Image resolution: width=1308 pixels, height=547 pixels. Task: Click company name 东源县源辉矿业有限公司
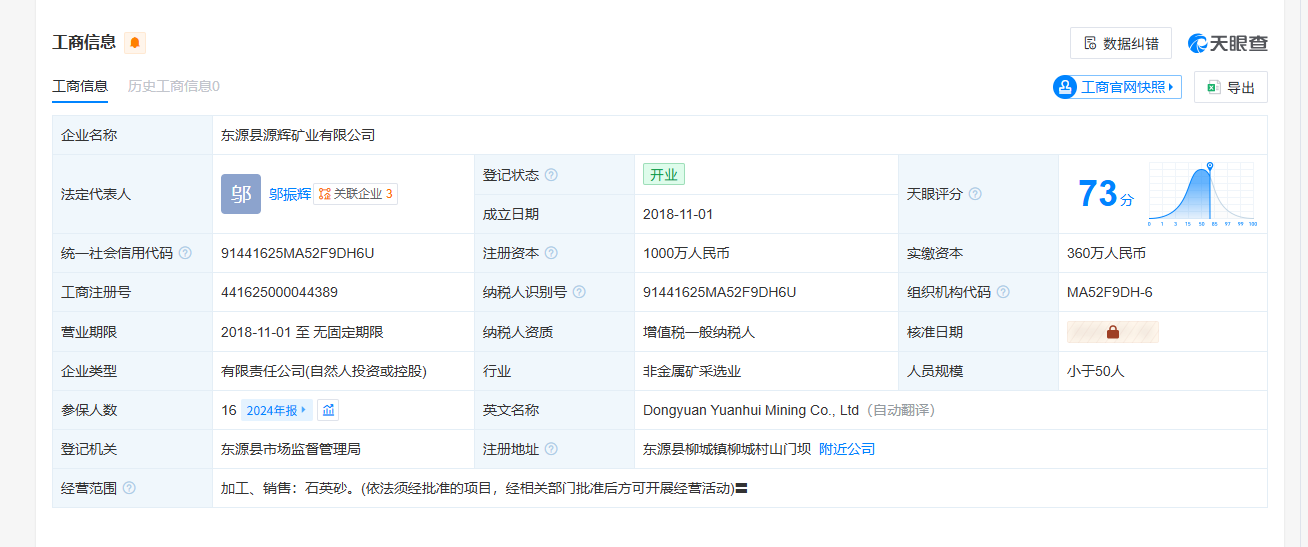click(298, 135)
